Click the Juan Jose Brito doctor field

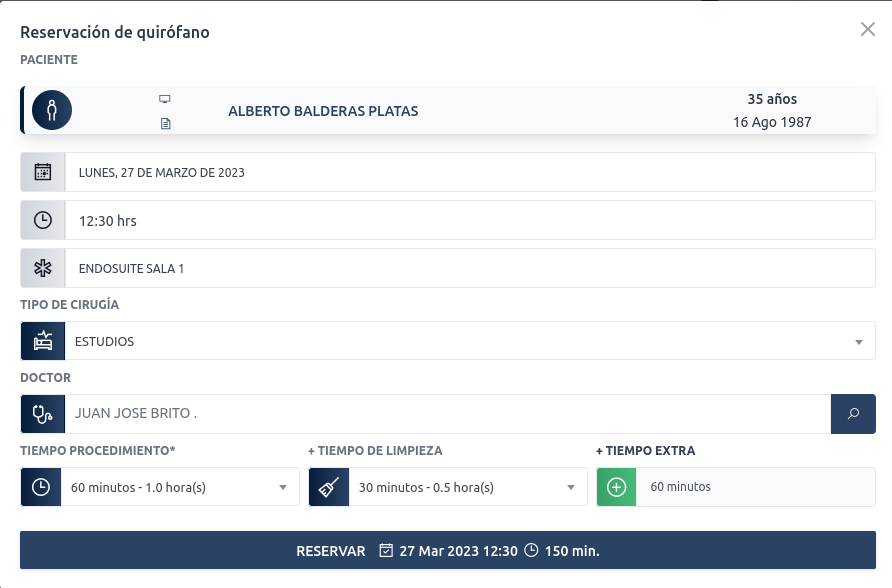click(447, 414)
